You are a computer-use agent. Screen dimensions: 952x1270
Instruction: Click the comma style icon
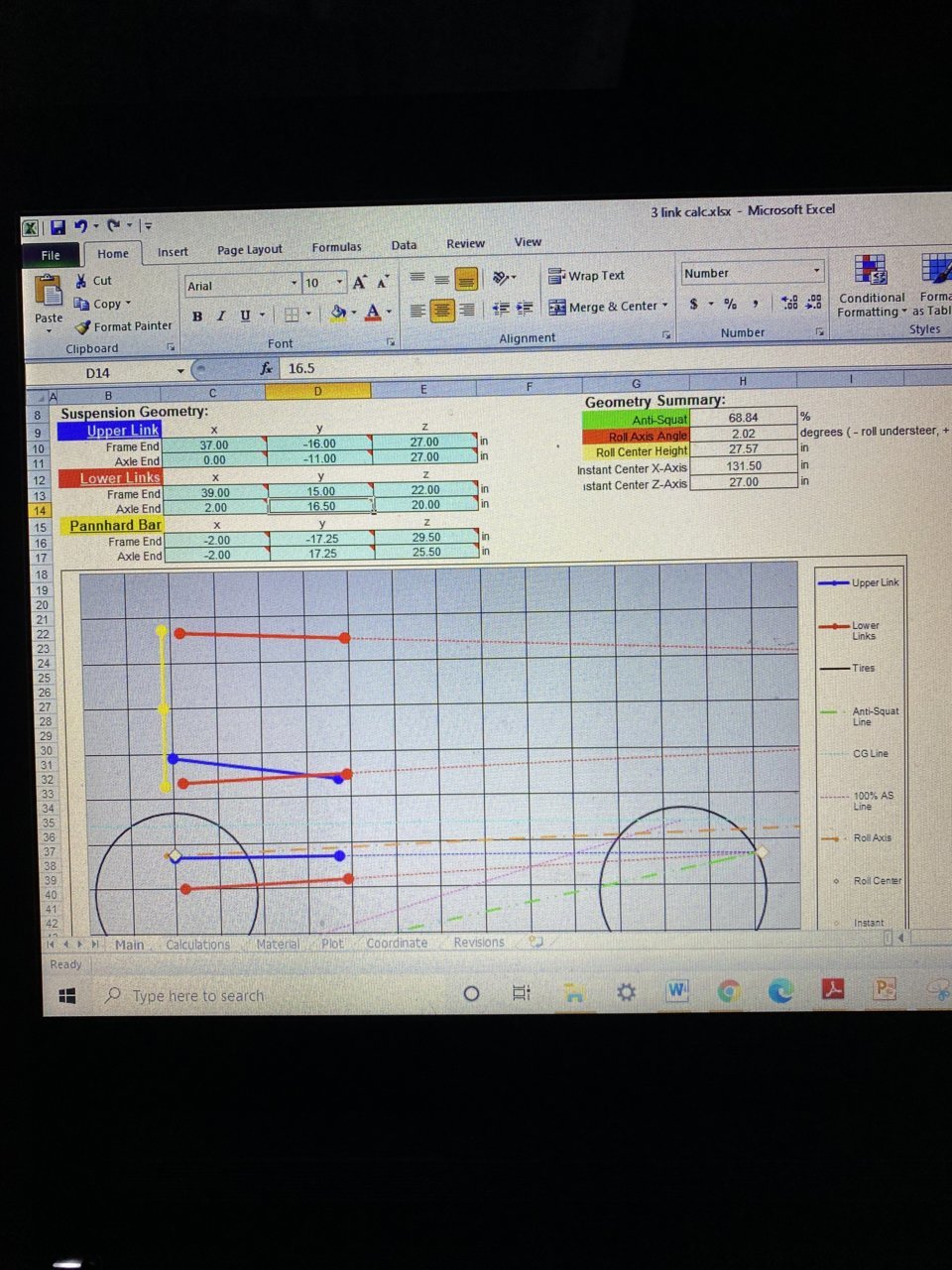[756, 304]
